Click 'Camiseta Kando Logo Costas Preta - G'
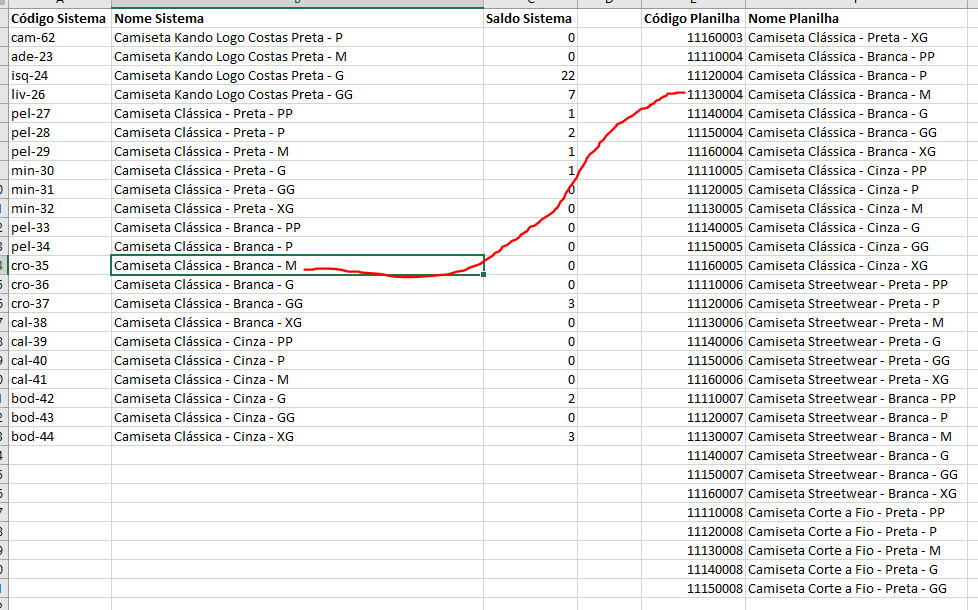The width and height of the screenshot is (978, 610). coord(229,75)
